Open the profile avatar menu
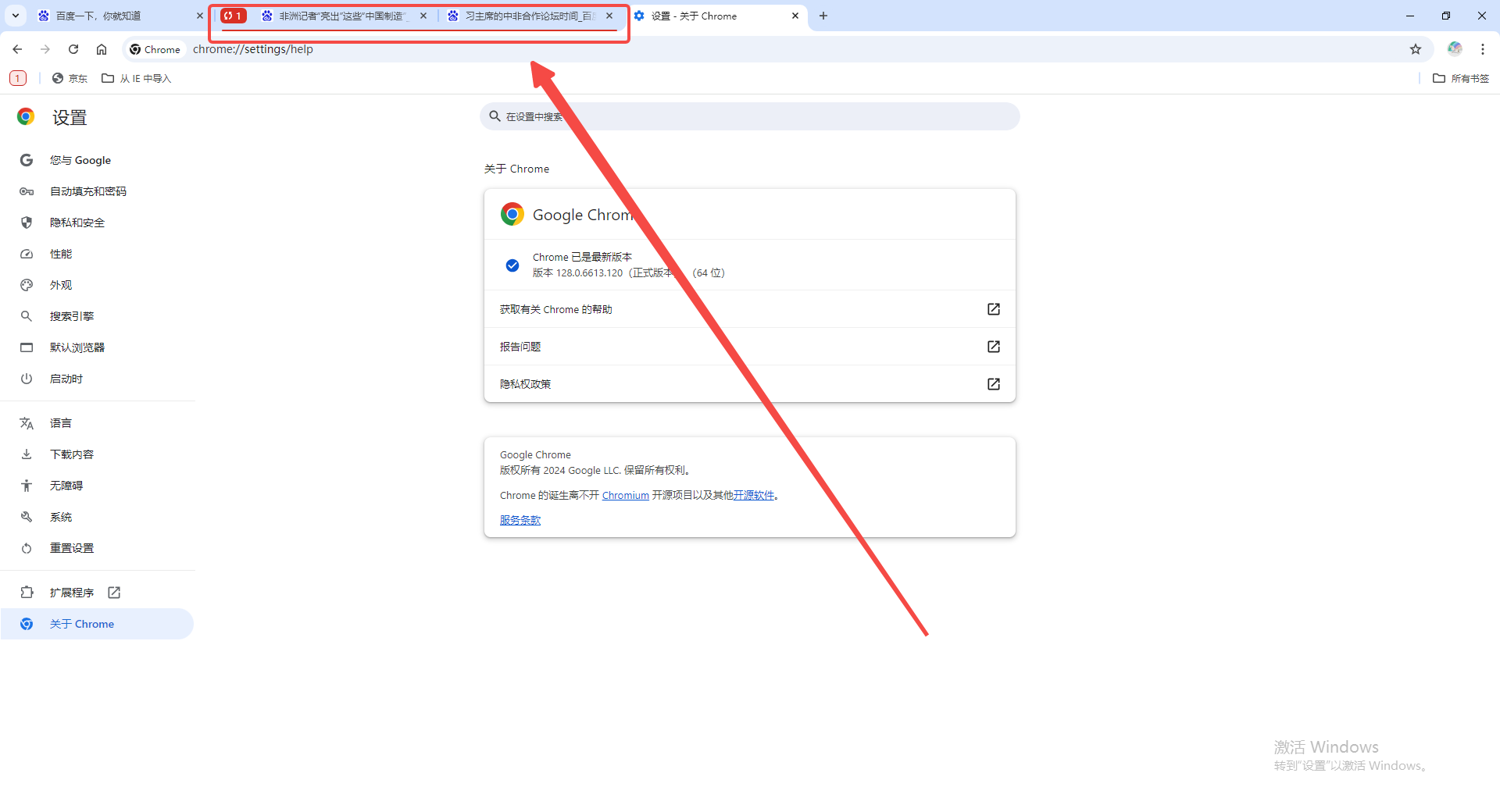 [1455, 48]
